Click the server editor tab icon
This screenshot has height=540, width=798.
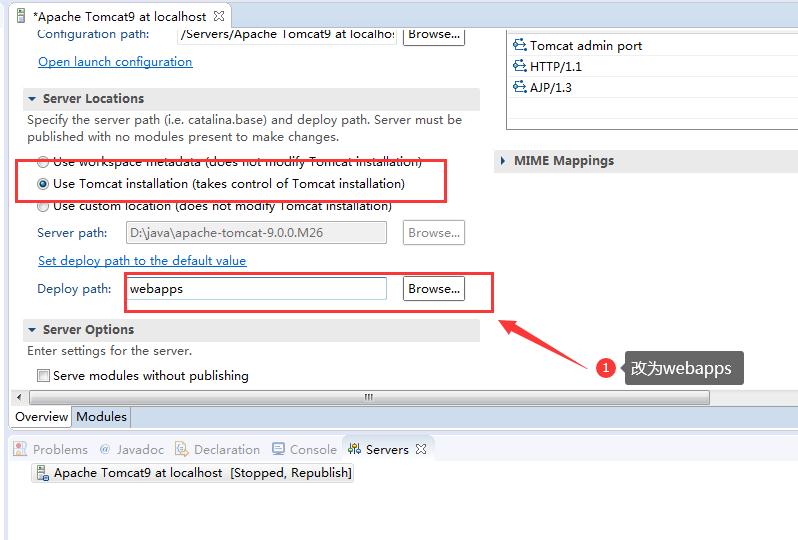[21, 16]
